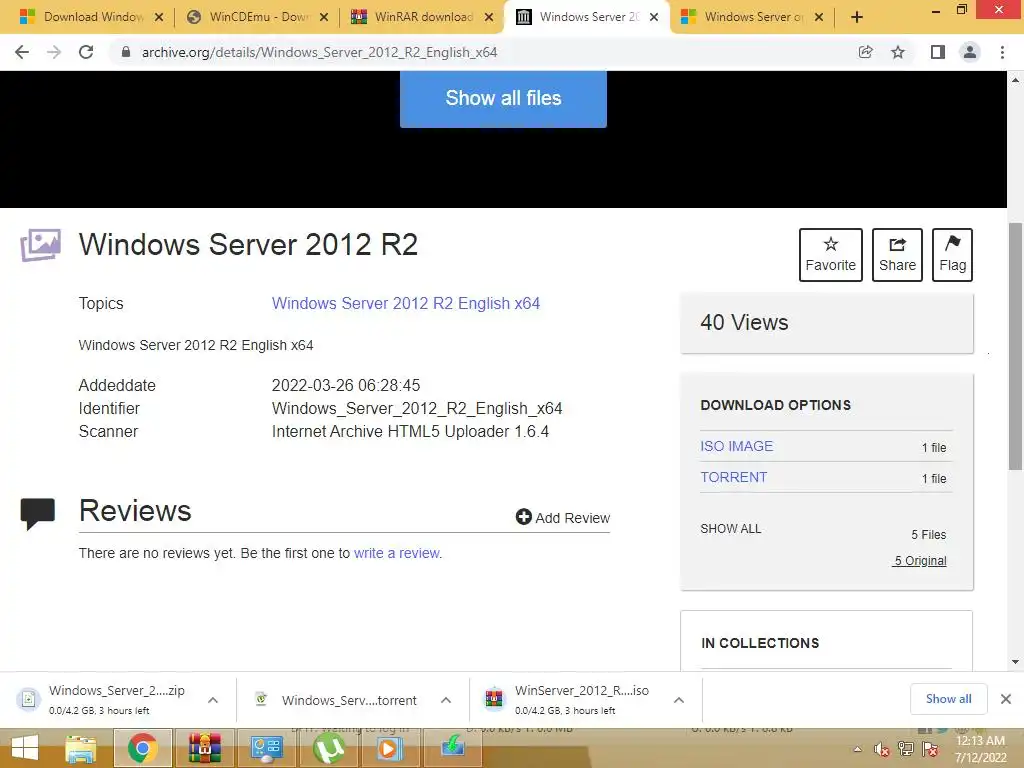This screenshot has width=1024, height=768.
Task: Click the address bar URL
Action: 319,52
